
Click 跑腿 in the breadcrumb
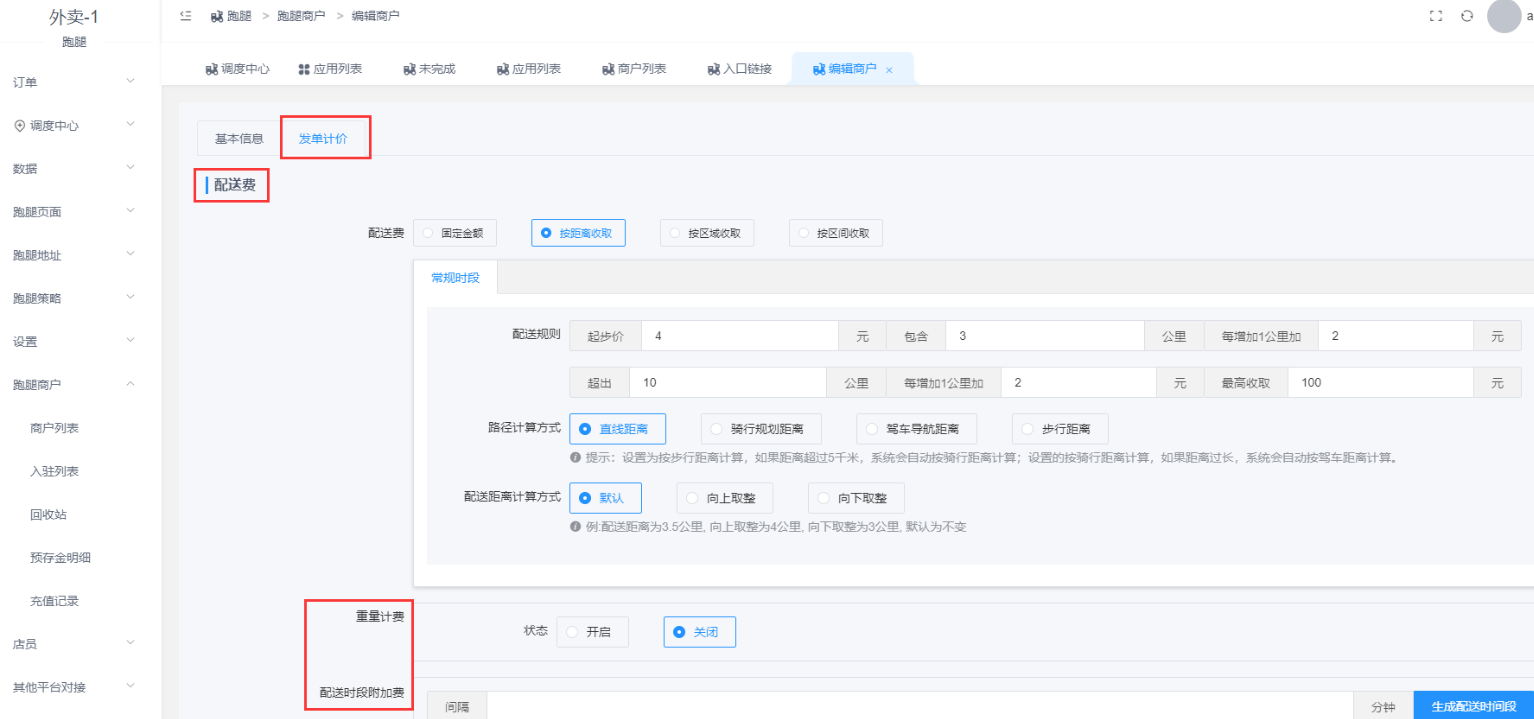(239, 16)
